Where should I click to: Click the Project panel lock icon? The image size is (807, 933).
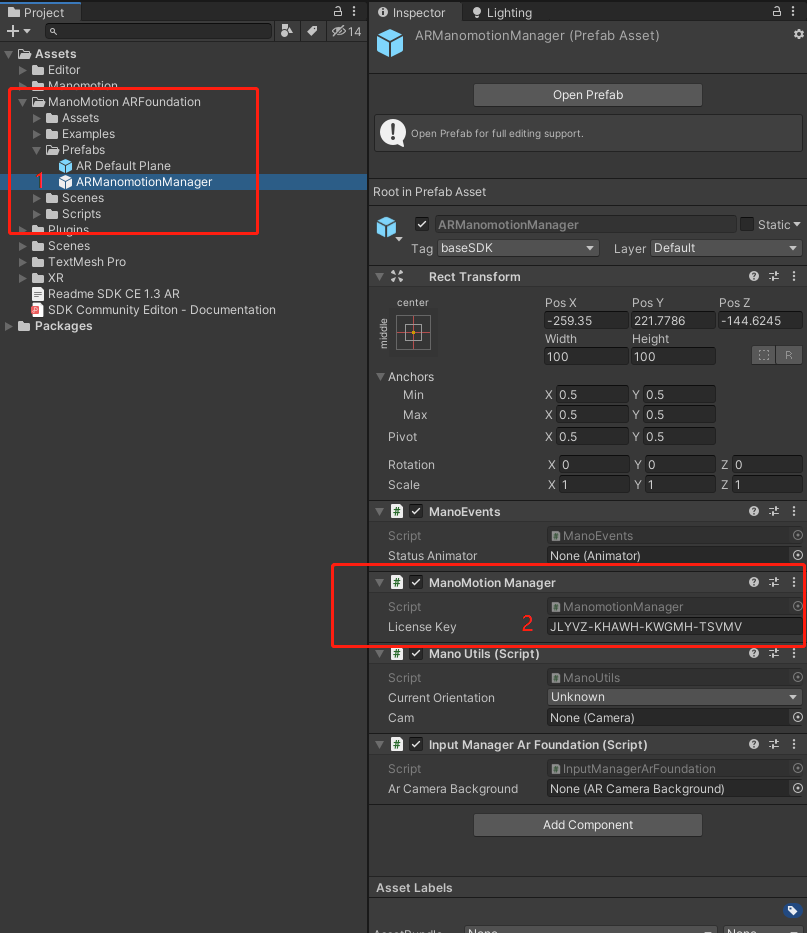(337, 11)
